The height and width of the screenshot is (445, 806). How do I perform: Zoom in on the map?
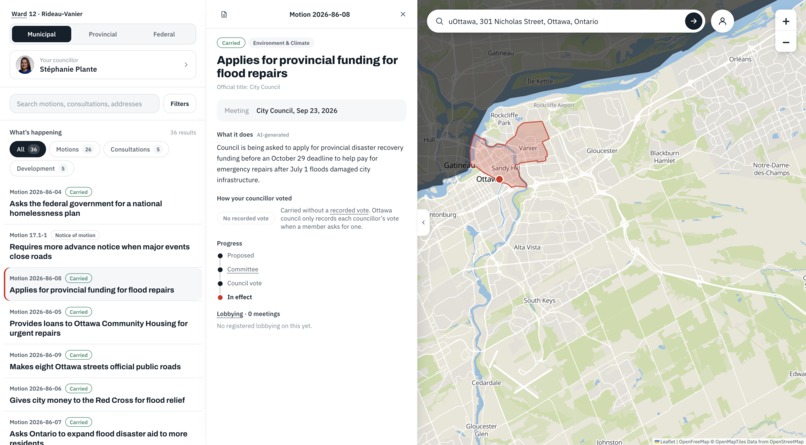[x=785, y=22]
